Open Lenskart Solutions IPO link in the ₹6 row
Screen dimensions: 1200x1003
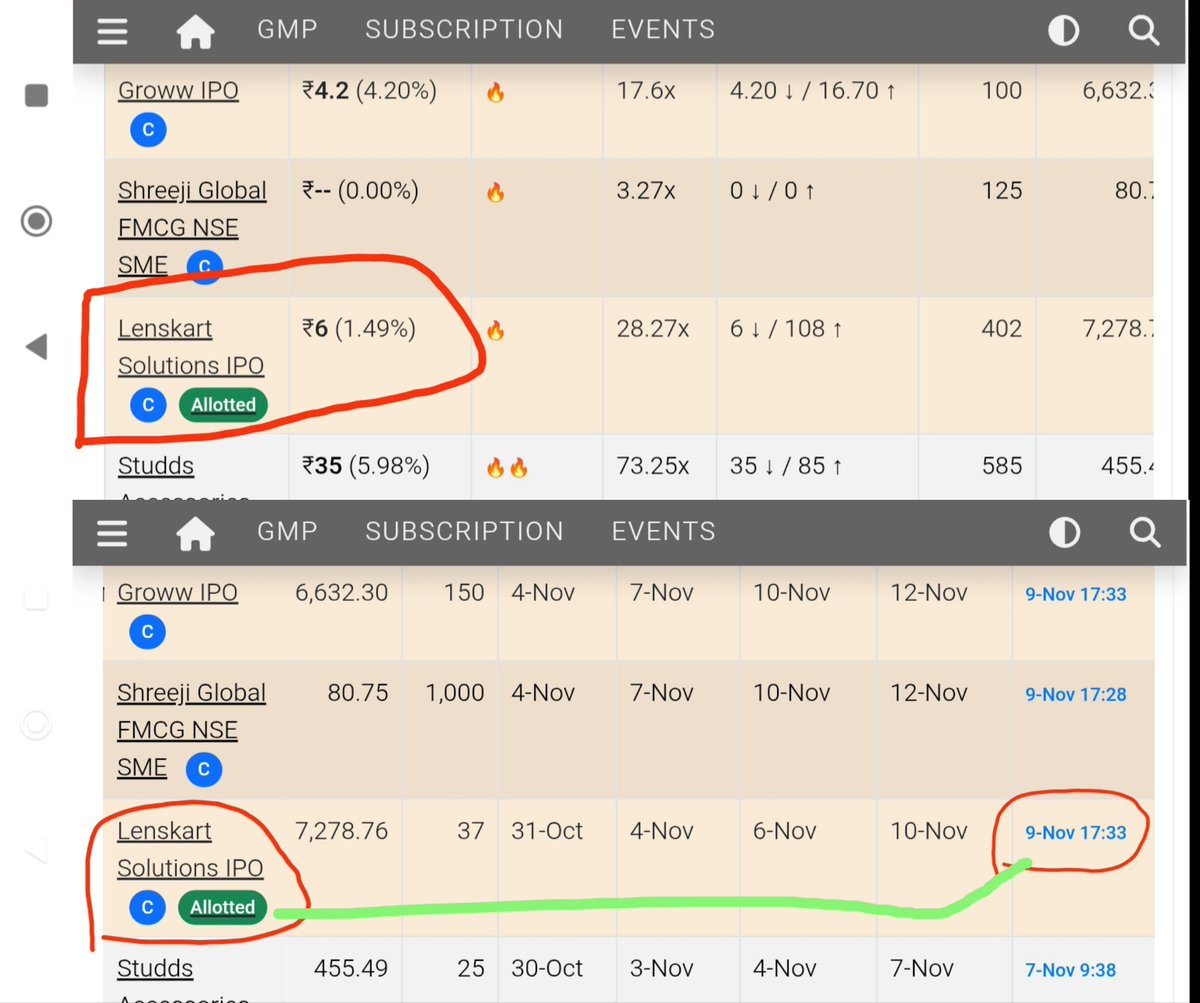[x=191, y=347]
